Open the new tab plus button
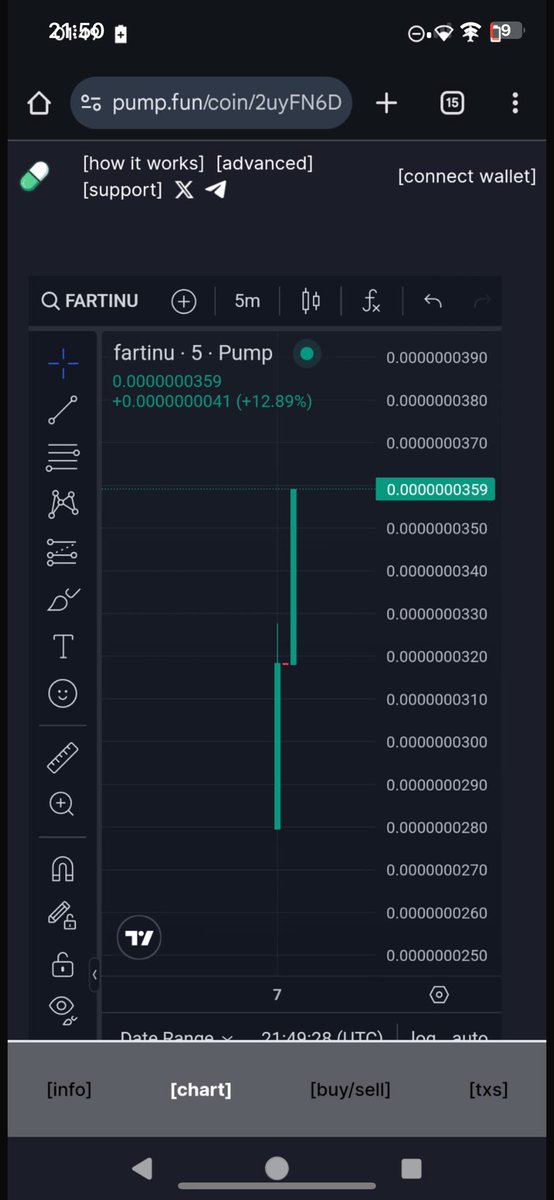This screenshot has height=1200, width=554. click(386, 103)
